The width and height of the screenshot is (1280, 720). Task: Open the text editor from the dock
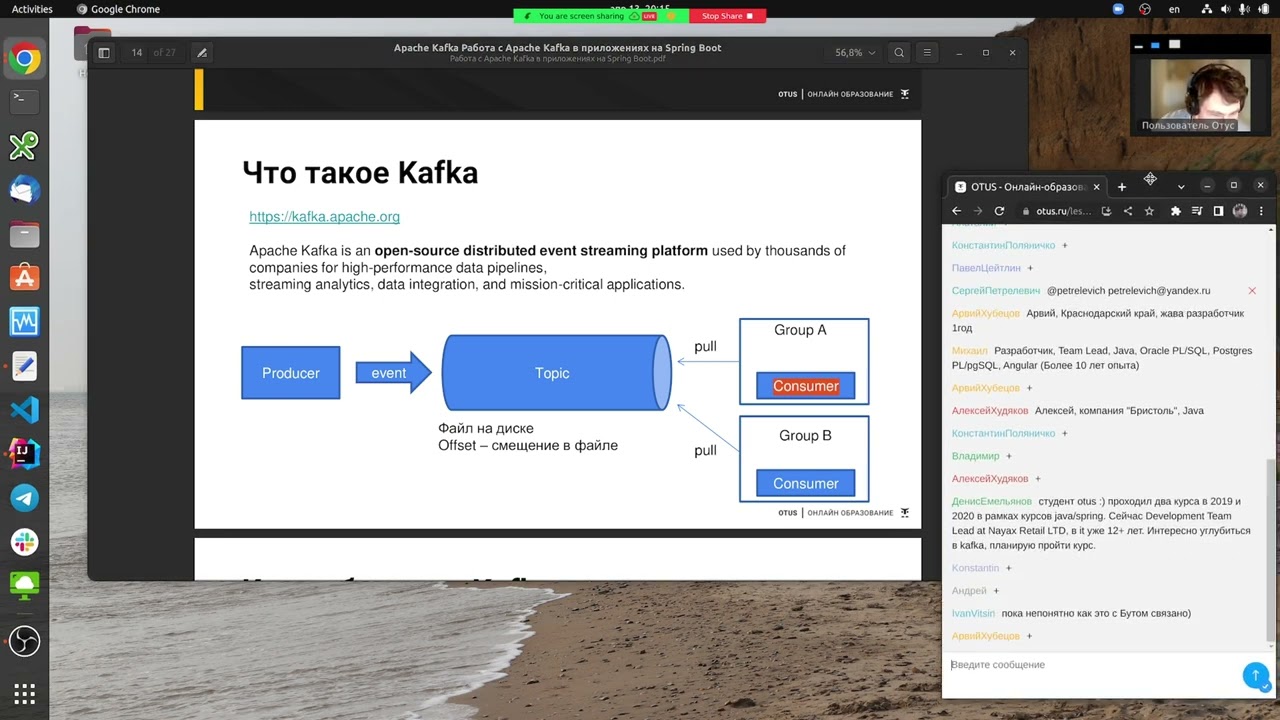(x=24, y=366)
